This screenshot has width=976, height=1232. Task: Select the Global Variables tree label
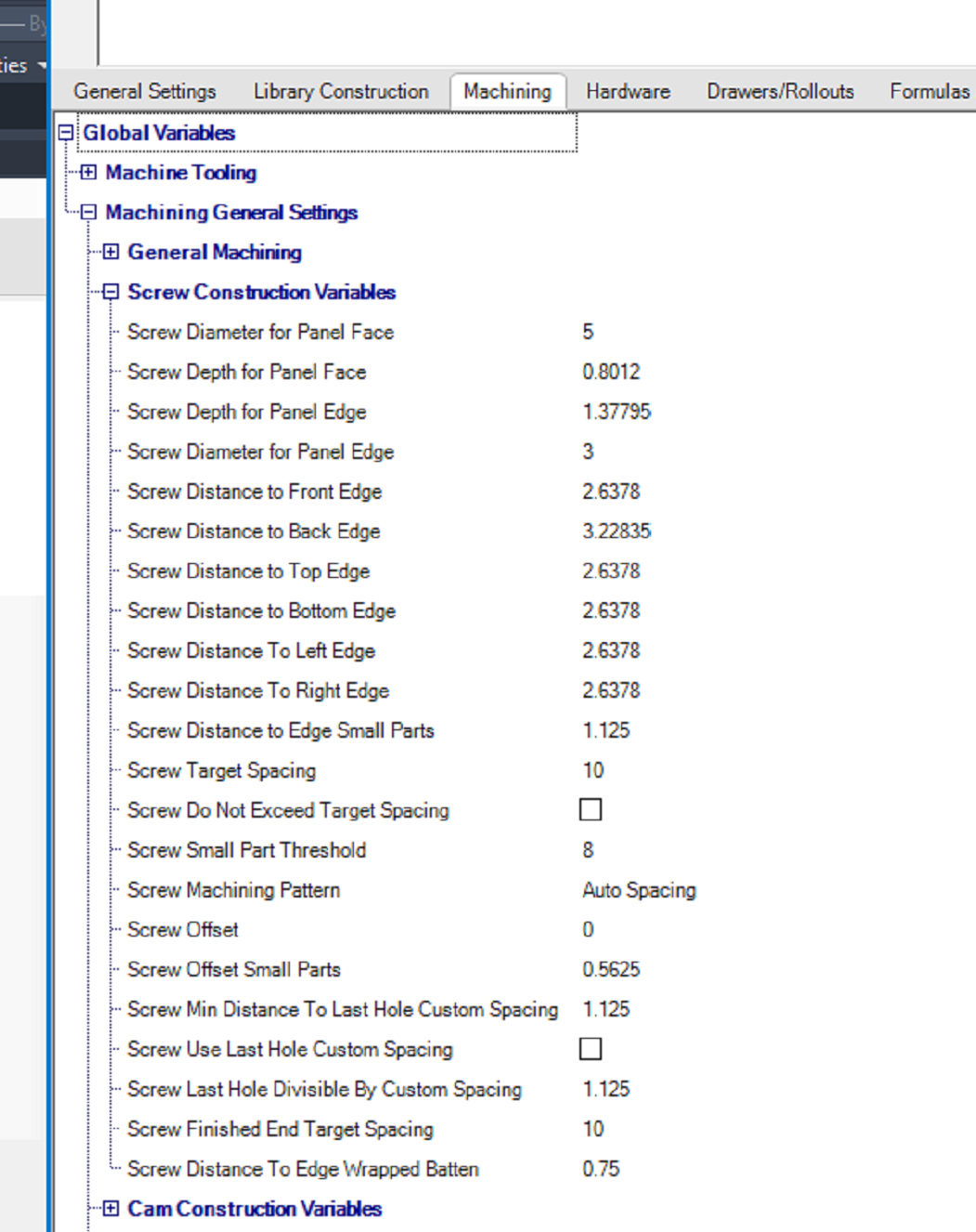159,133
